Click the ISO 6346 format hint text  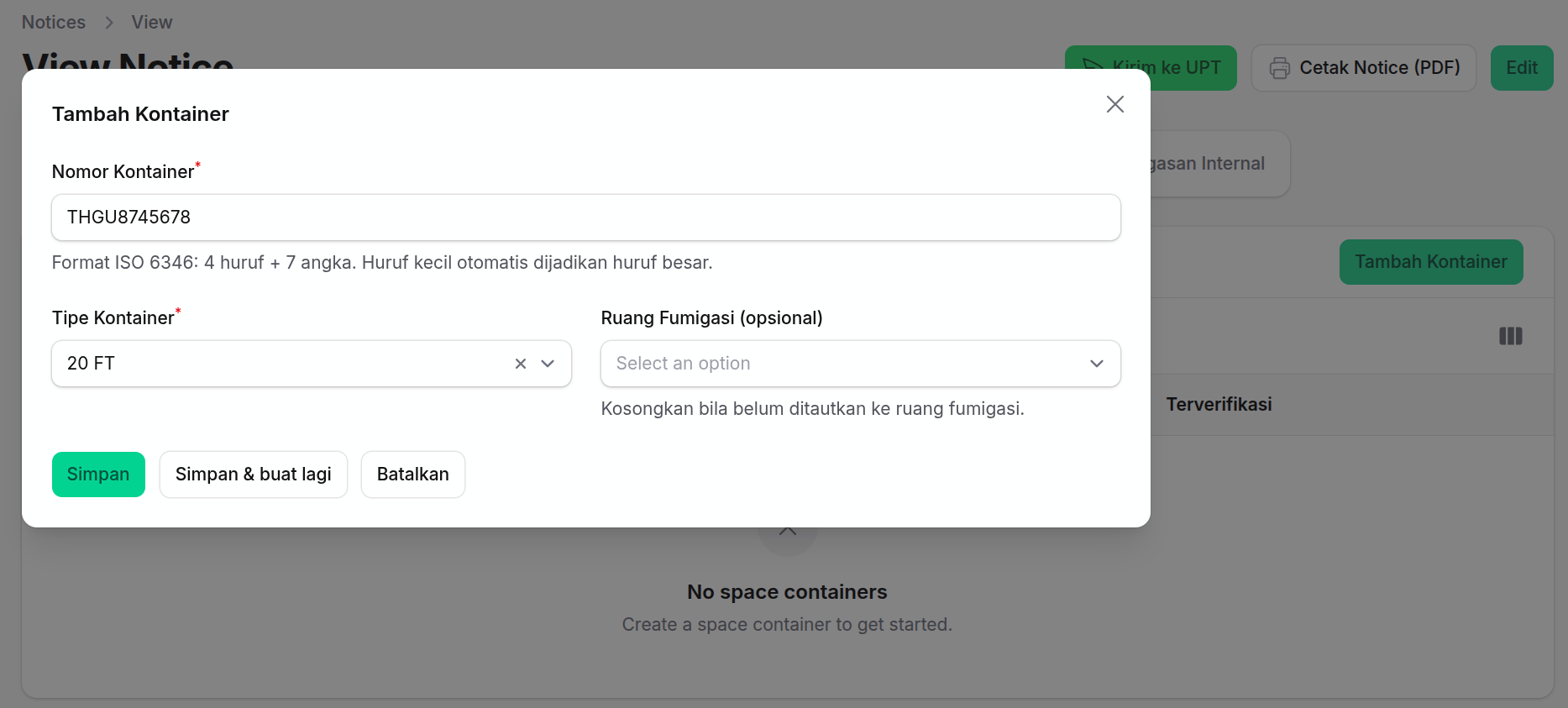382,263
